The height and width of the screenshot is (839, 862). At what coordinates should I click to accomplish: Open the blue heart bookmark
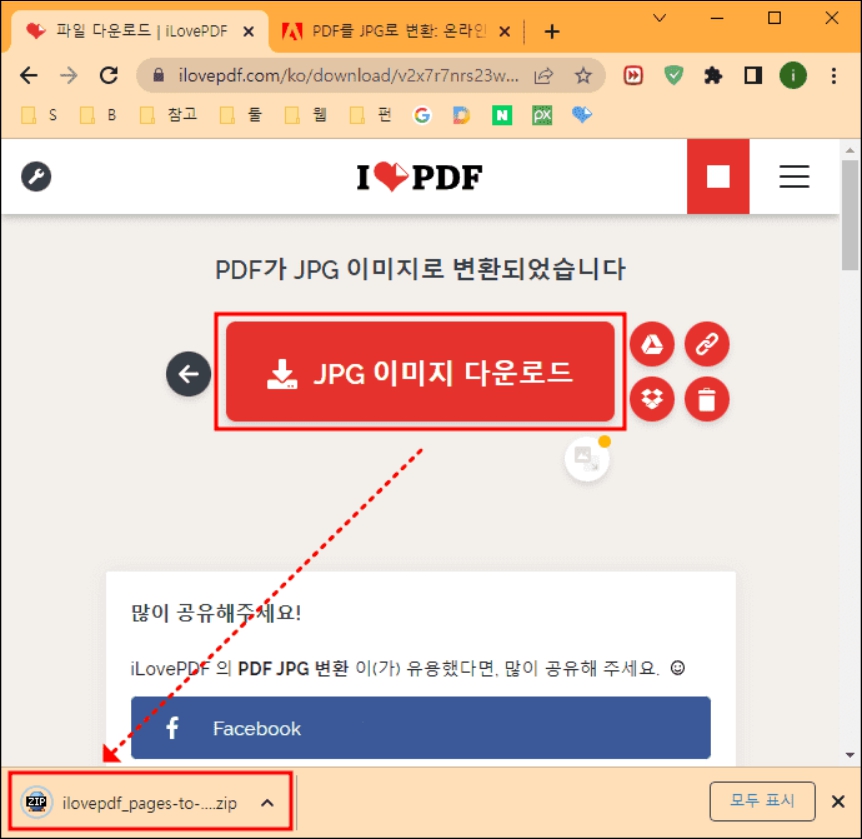582,114
